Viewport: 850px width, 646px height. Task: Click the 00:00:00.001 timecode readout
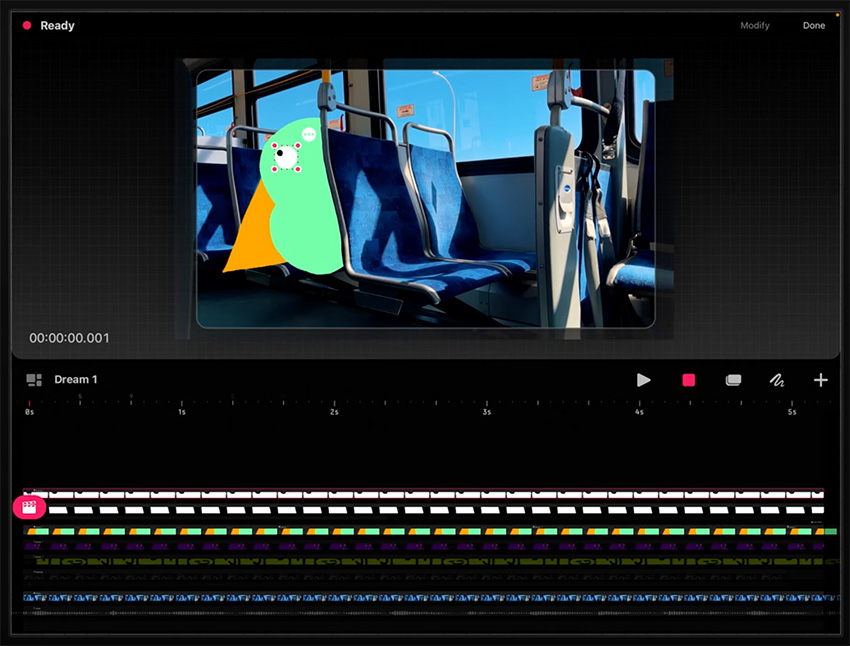pos(69,339)
